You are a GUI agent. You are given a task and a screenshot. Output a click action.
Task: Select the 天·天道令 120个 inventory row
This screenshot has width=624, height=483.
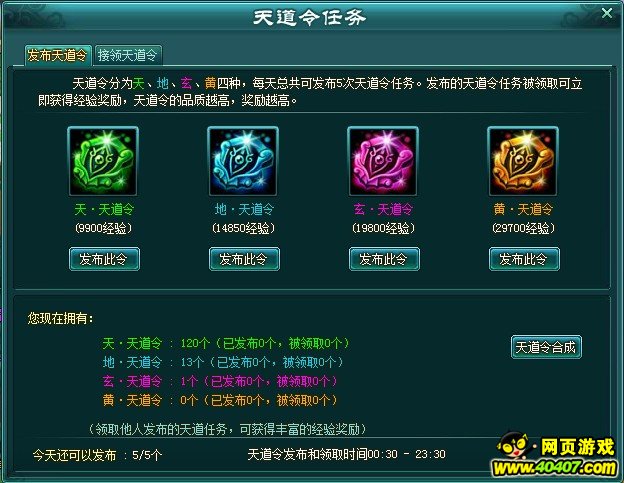226,343
